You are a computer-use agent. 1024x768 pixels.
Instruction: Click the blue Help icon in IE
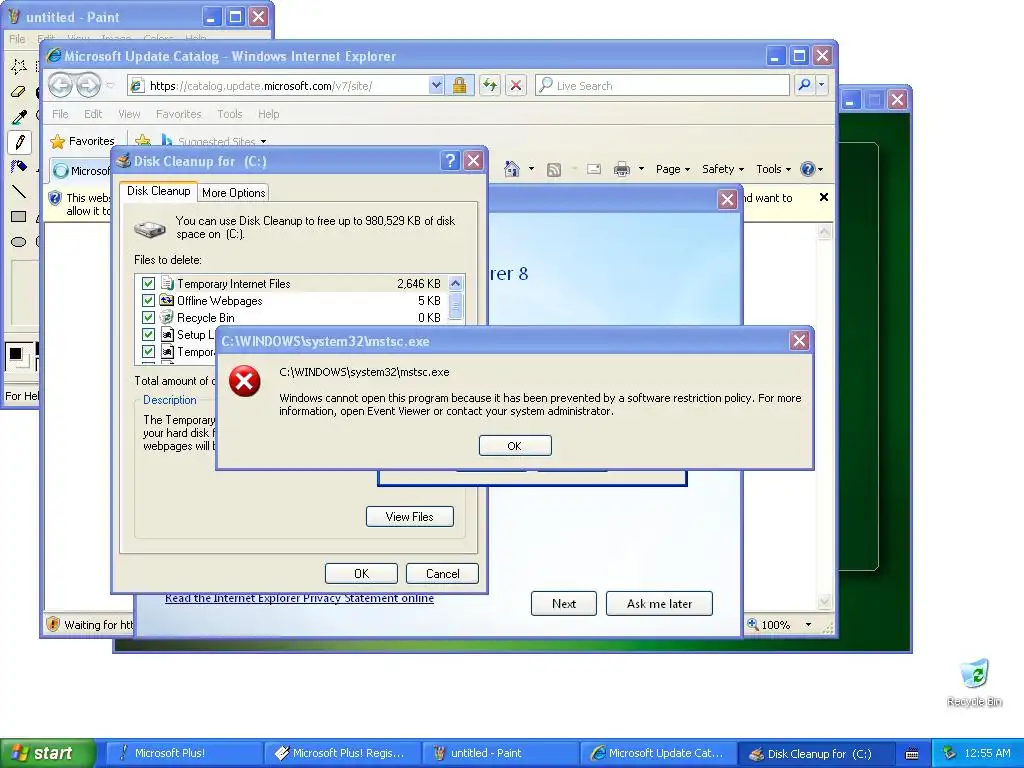click(808, 169)
